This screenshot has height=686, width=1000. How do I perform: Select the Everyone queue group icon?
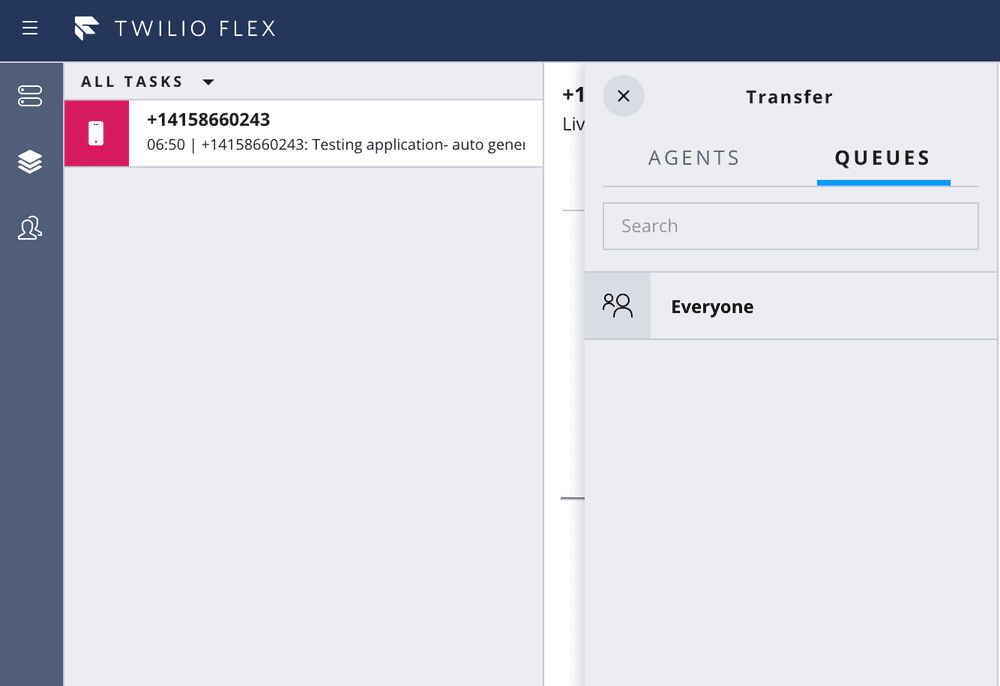(617, 305)
